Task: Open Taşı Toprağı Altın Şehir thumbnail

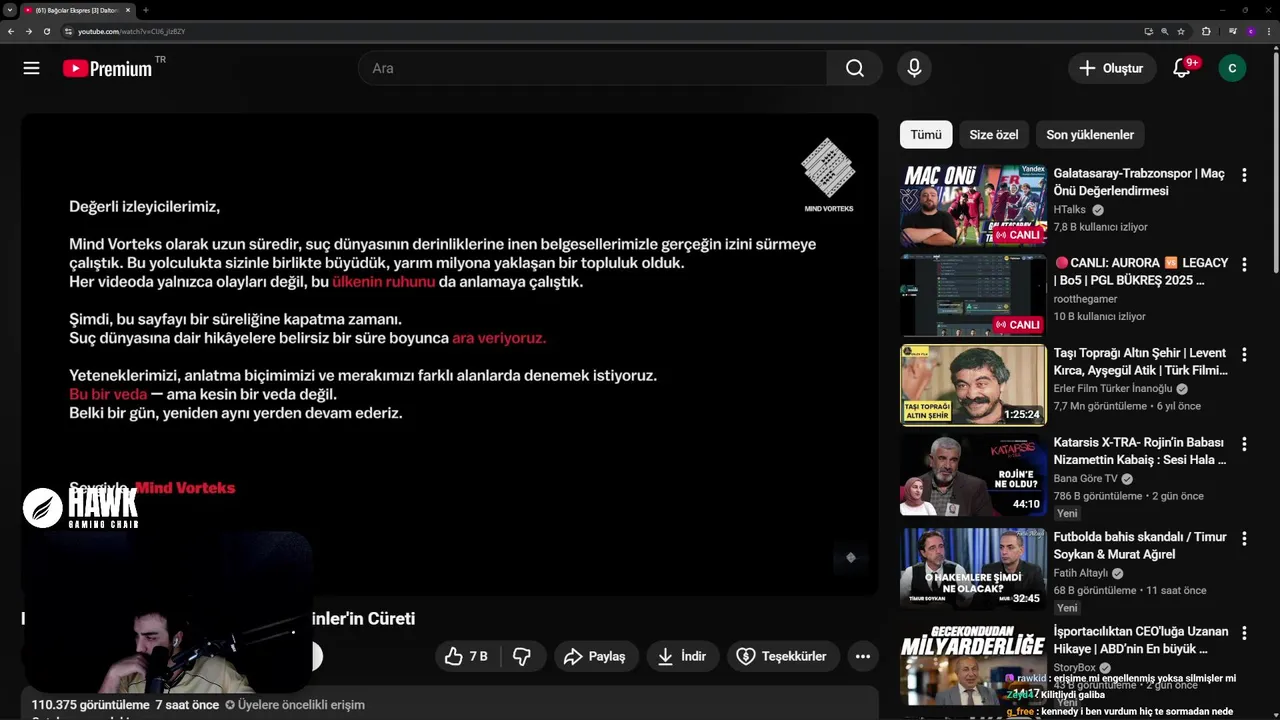Action: [973, 385]
